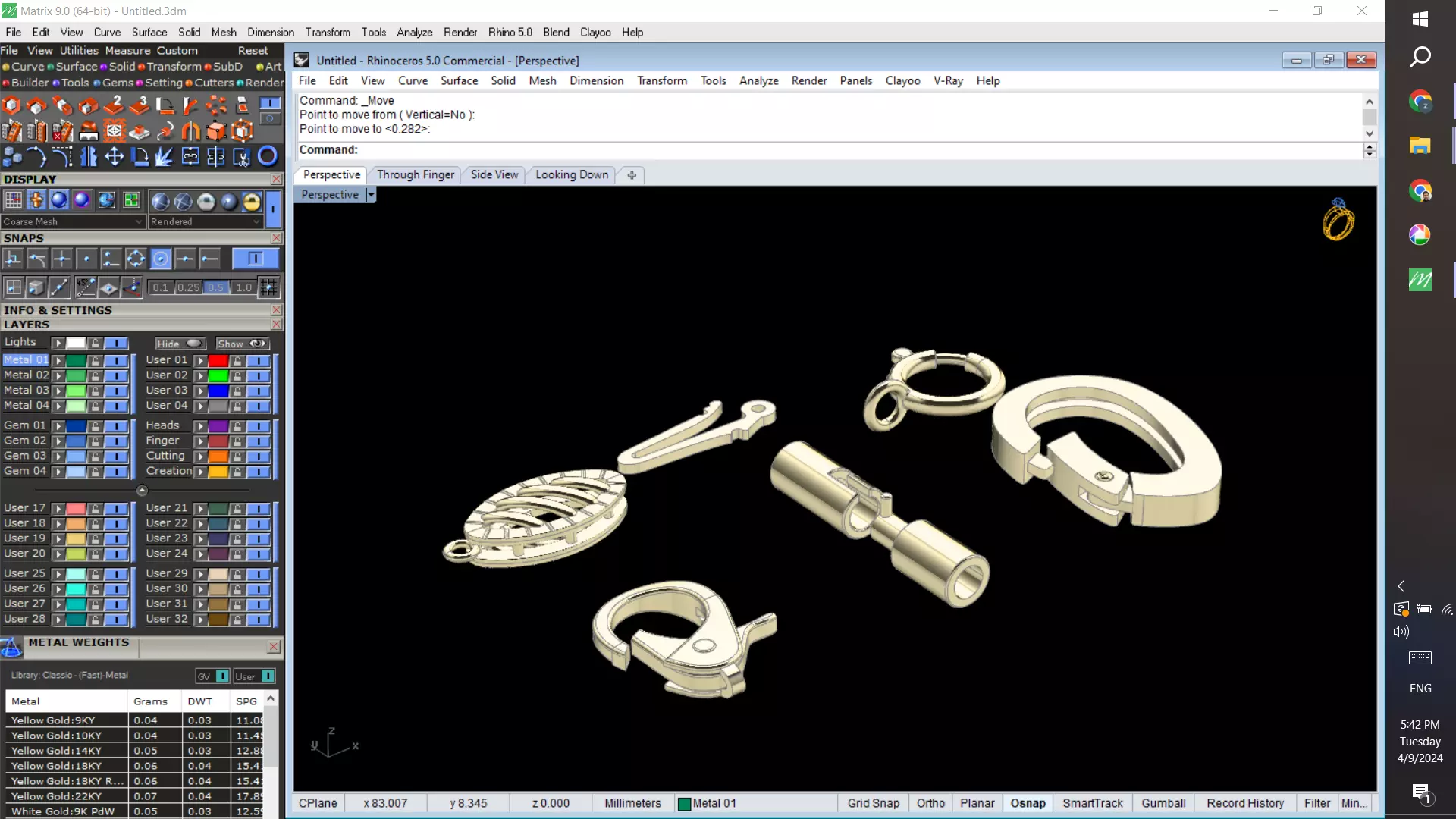
Task: Click the blue torus ring tool icon
Action: (x=268, y=156)
